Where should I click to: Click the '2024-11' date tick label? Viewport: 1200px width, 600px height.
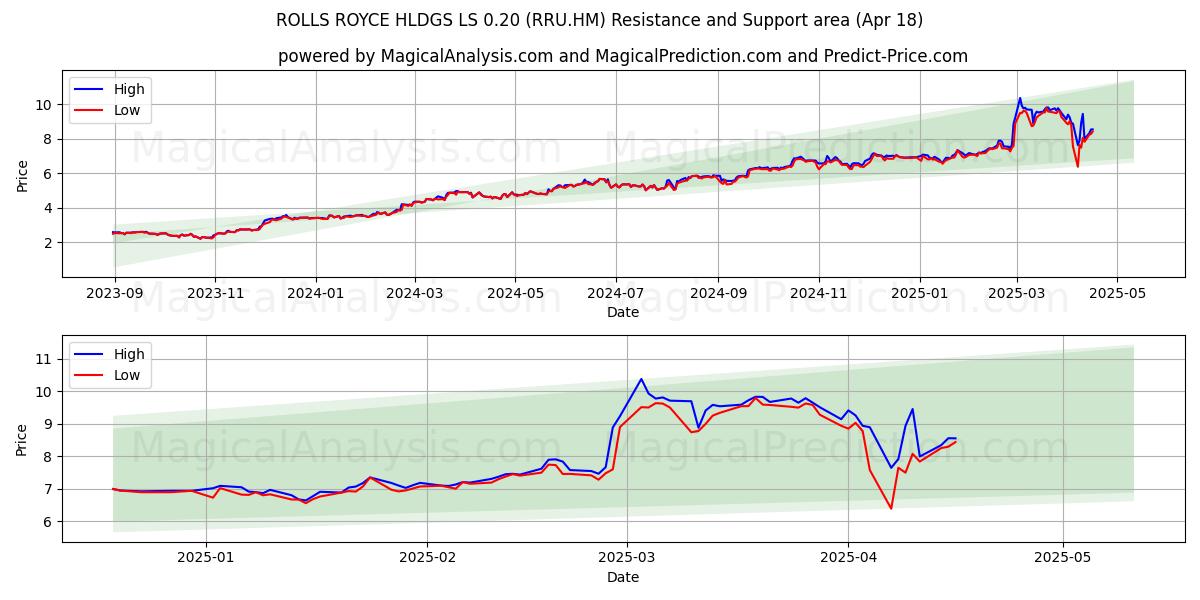818,294
